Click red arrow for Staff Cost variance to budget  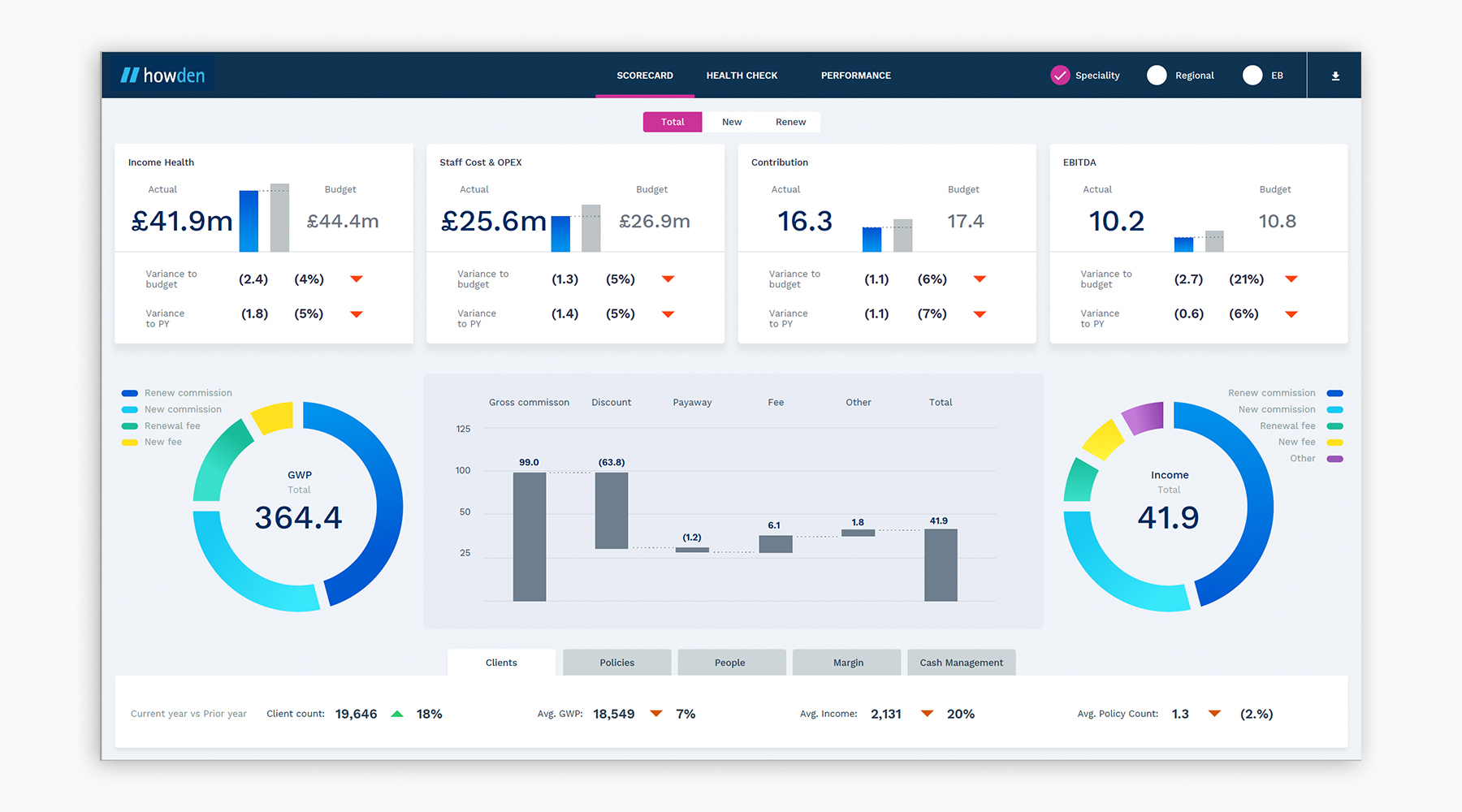click(668, 279)
